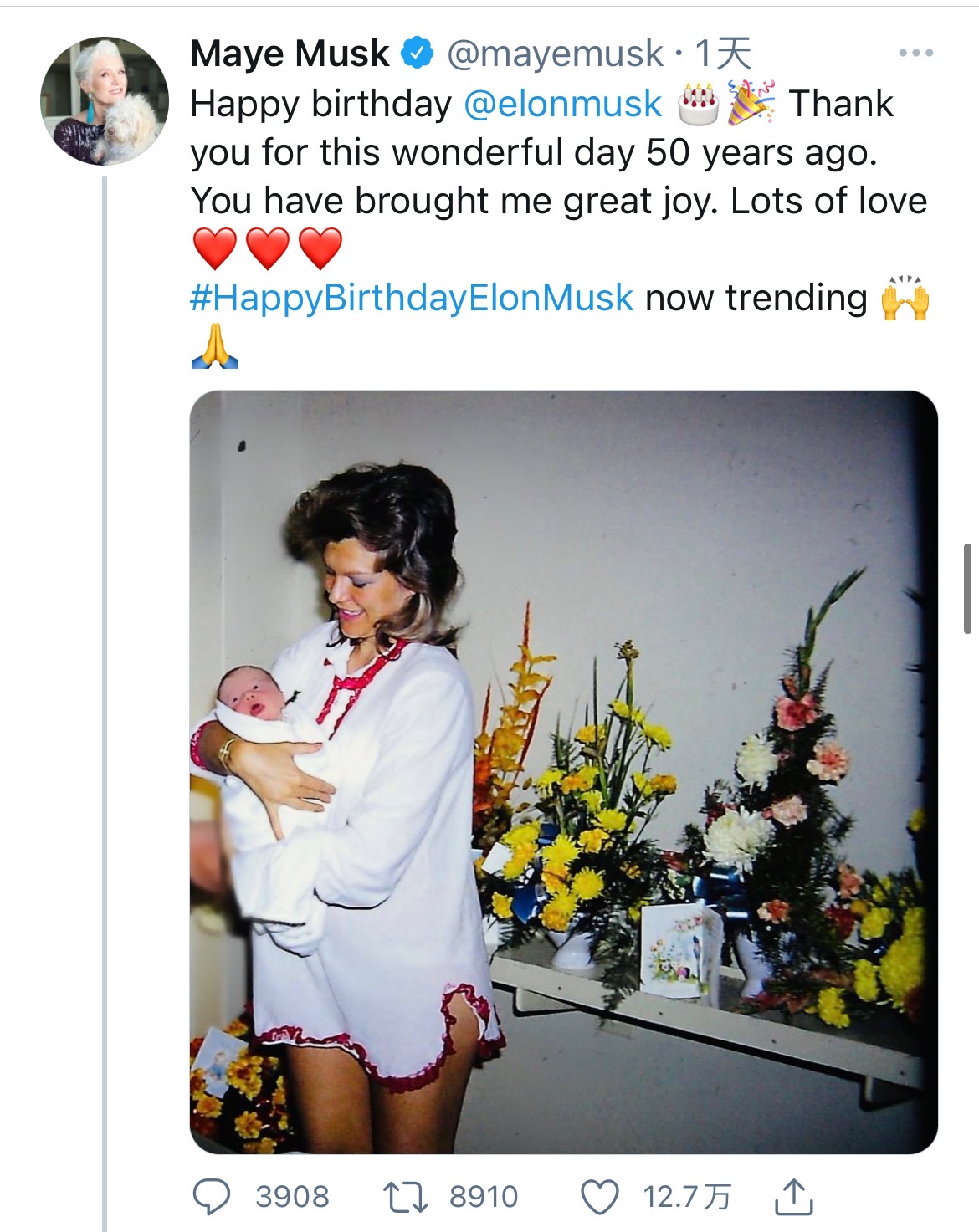The image size is (979, 1232).
Task: Click the 8910 retweets count
Action: [484, 1196]
